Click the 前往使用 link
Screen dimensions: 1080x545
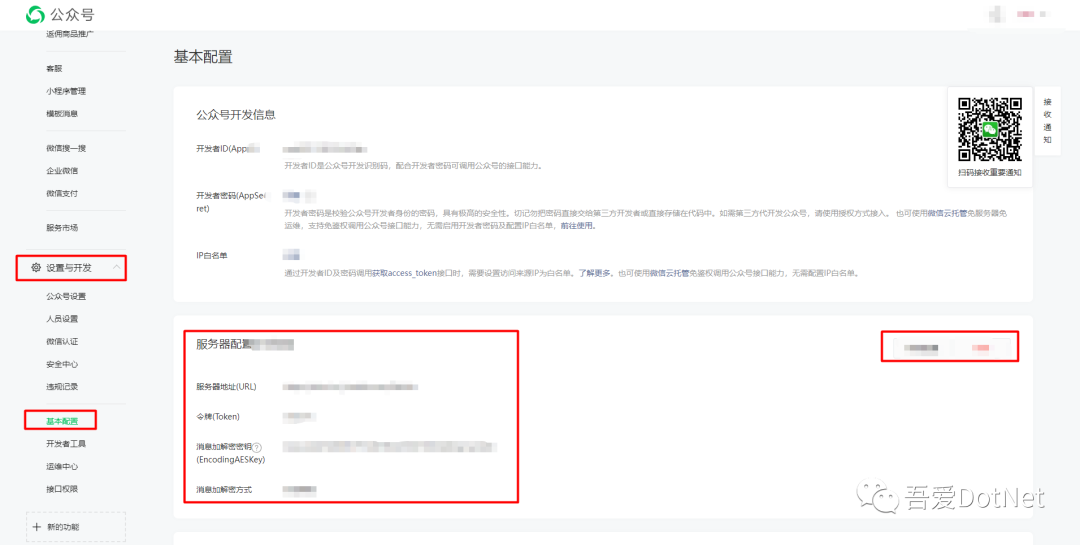point(578,225)
